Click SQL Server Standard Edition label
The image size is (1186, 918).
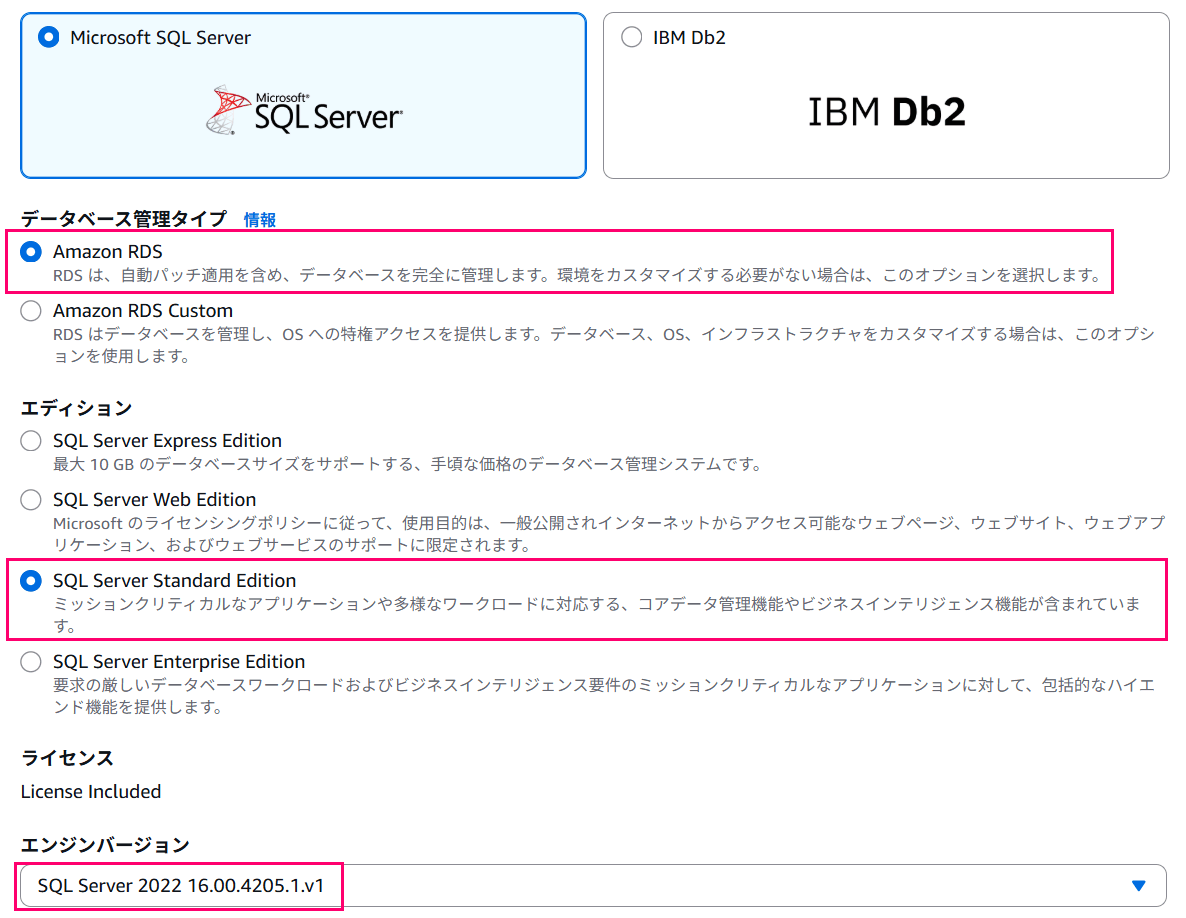tap(175, 581)
